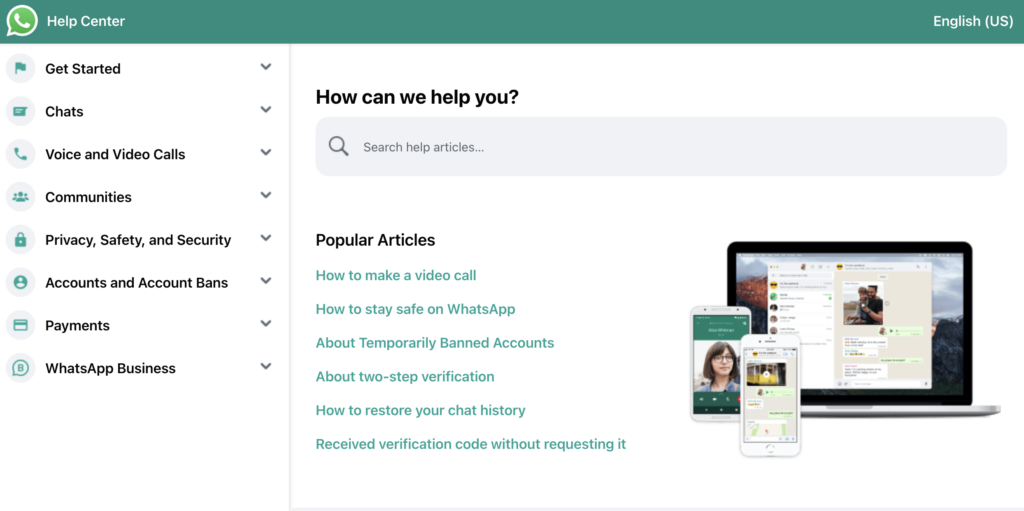Click the WhatsApp Business B icon
The height and width of the screenshot is (511, 1024).
20,368
